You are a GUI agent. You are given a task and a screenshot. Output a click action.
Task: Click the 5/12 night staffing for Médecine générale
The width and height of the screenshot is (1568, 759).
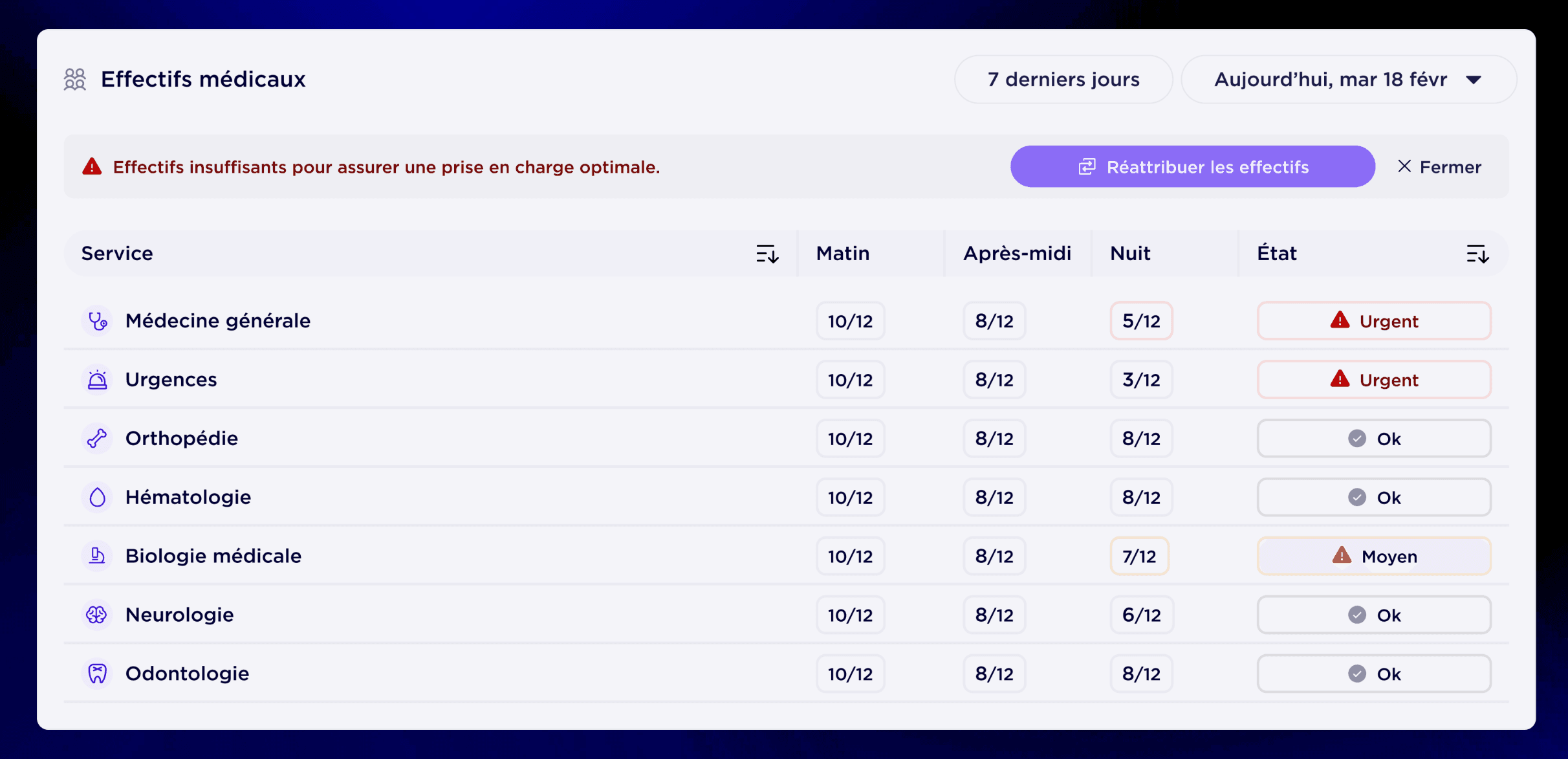tap(1141, 321)
